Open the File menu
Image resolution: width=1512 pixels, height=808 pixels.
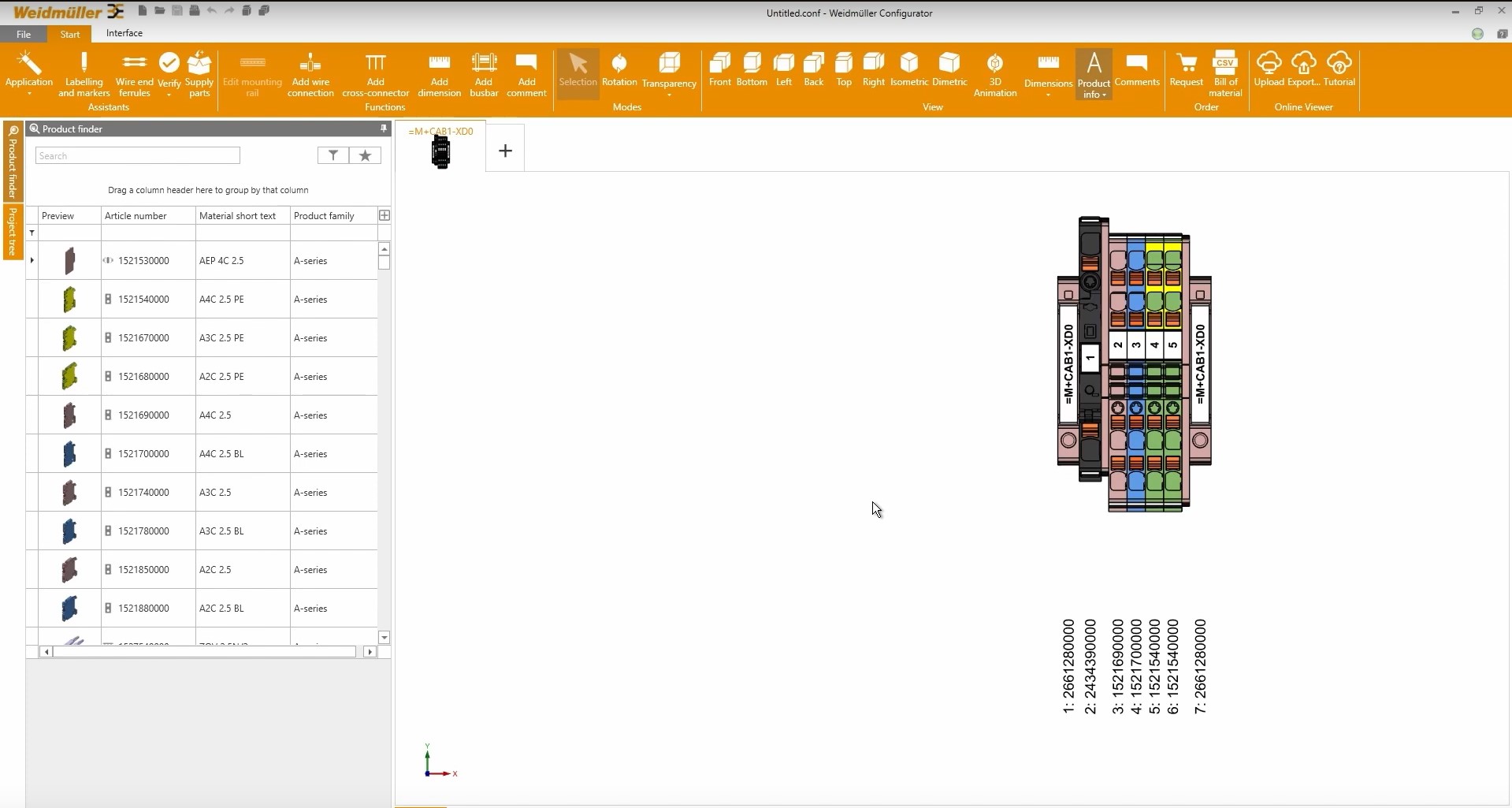click(x=24, y=34)
